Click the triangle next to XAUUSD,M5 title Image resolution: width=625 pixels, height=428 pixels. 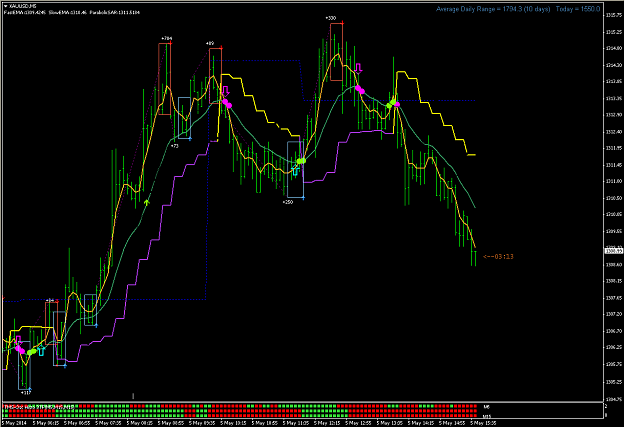click(6, 6)
